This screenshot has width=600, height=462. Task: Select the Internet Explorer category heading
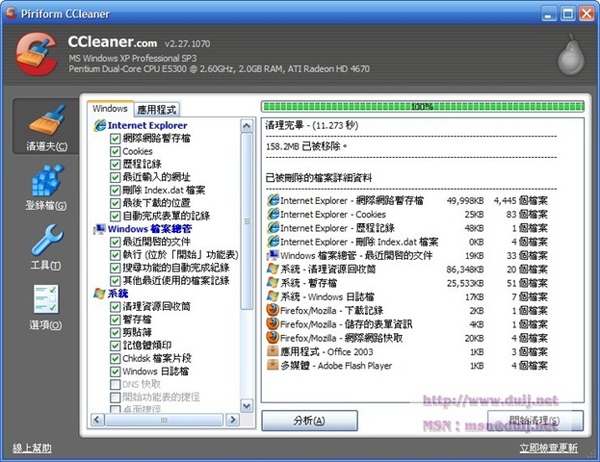tap(147, 126)
